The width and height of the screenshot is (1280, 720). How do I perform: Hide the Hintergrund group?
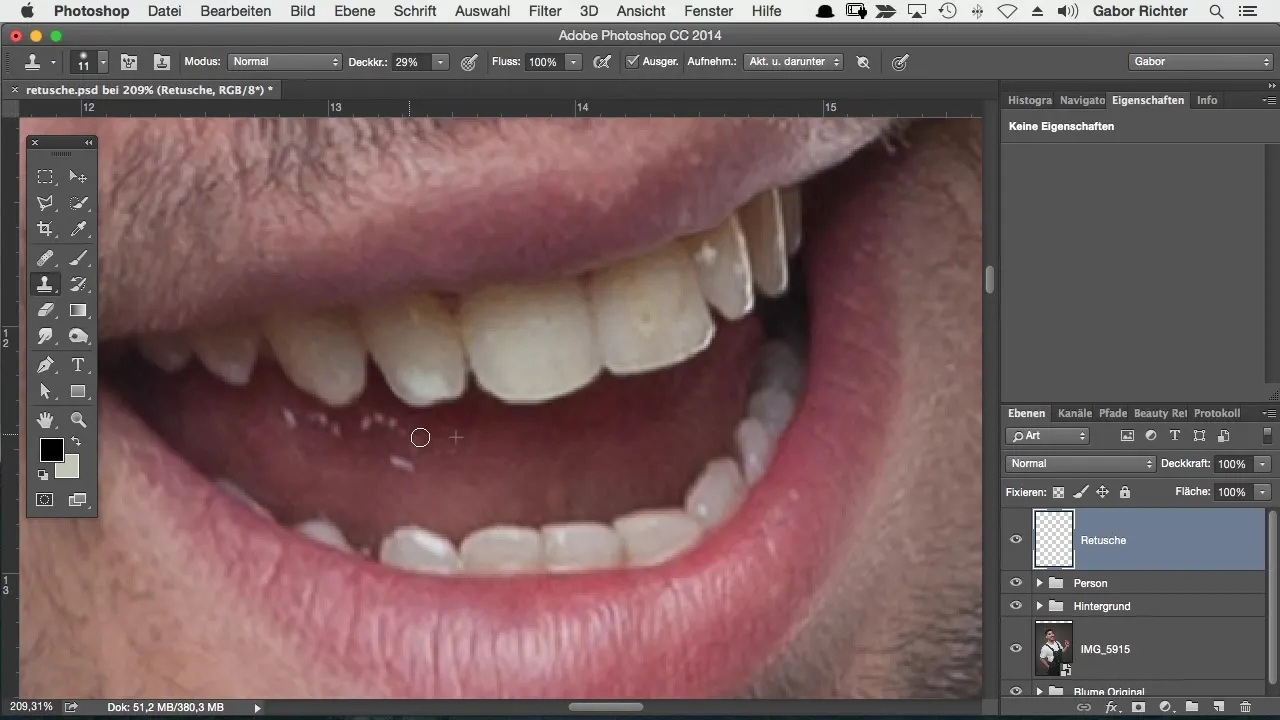1016,606
